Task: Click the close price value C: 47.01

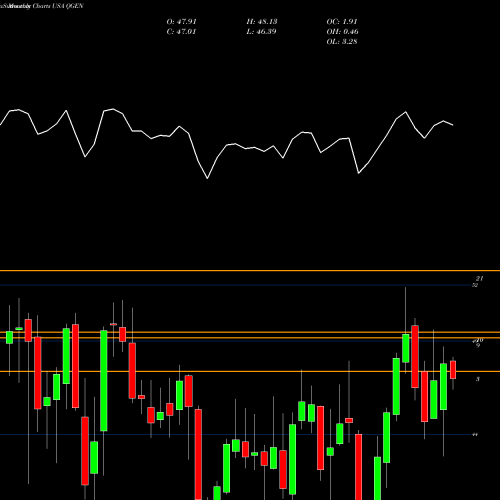Action: tap(181, 32)
